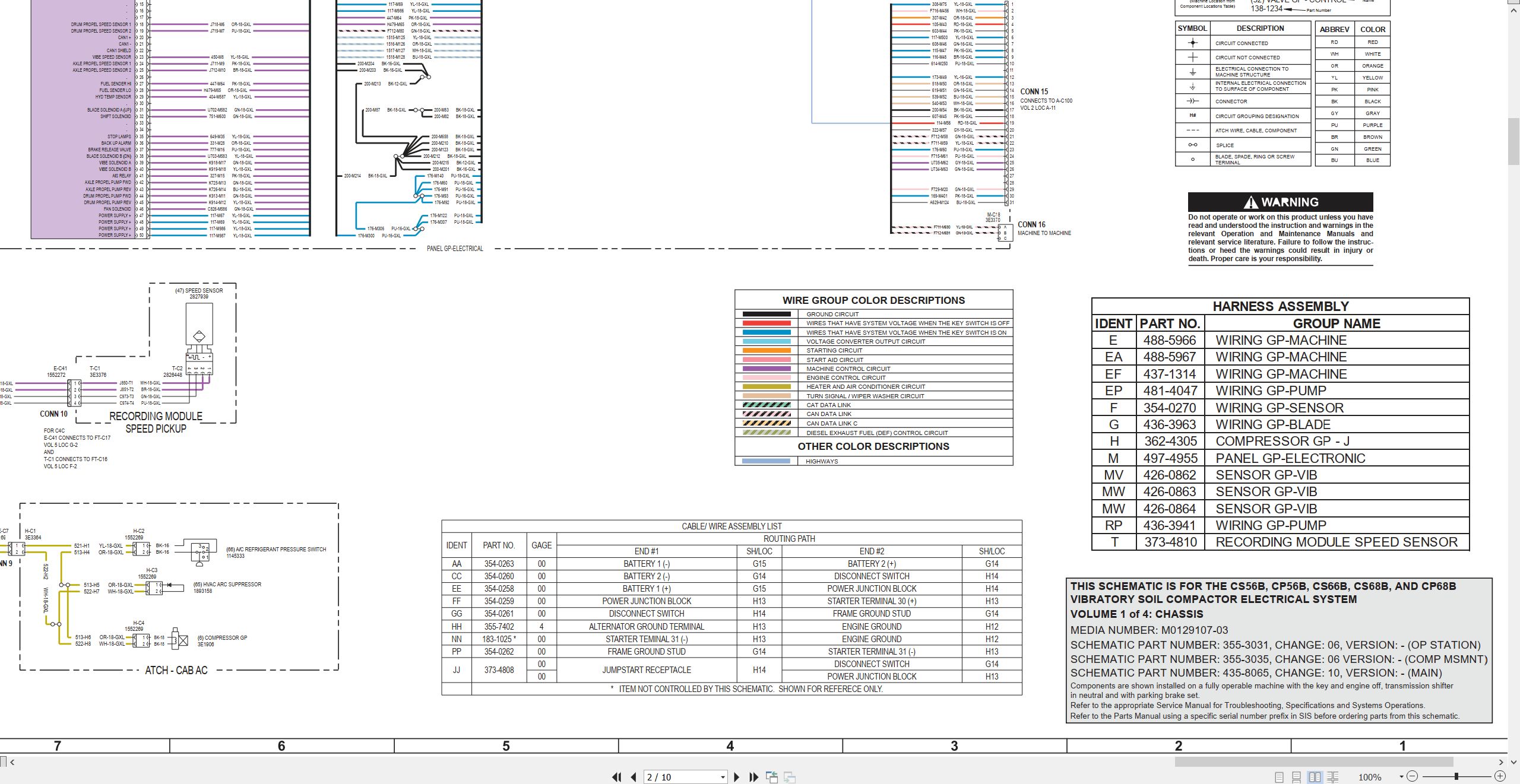The height and width of the screenshot is (784, 1520).
Task: Select two-page continuous scrolling view
Action: [x=1333, y=777]
